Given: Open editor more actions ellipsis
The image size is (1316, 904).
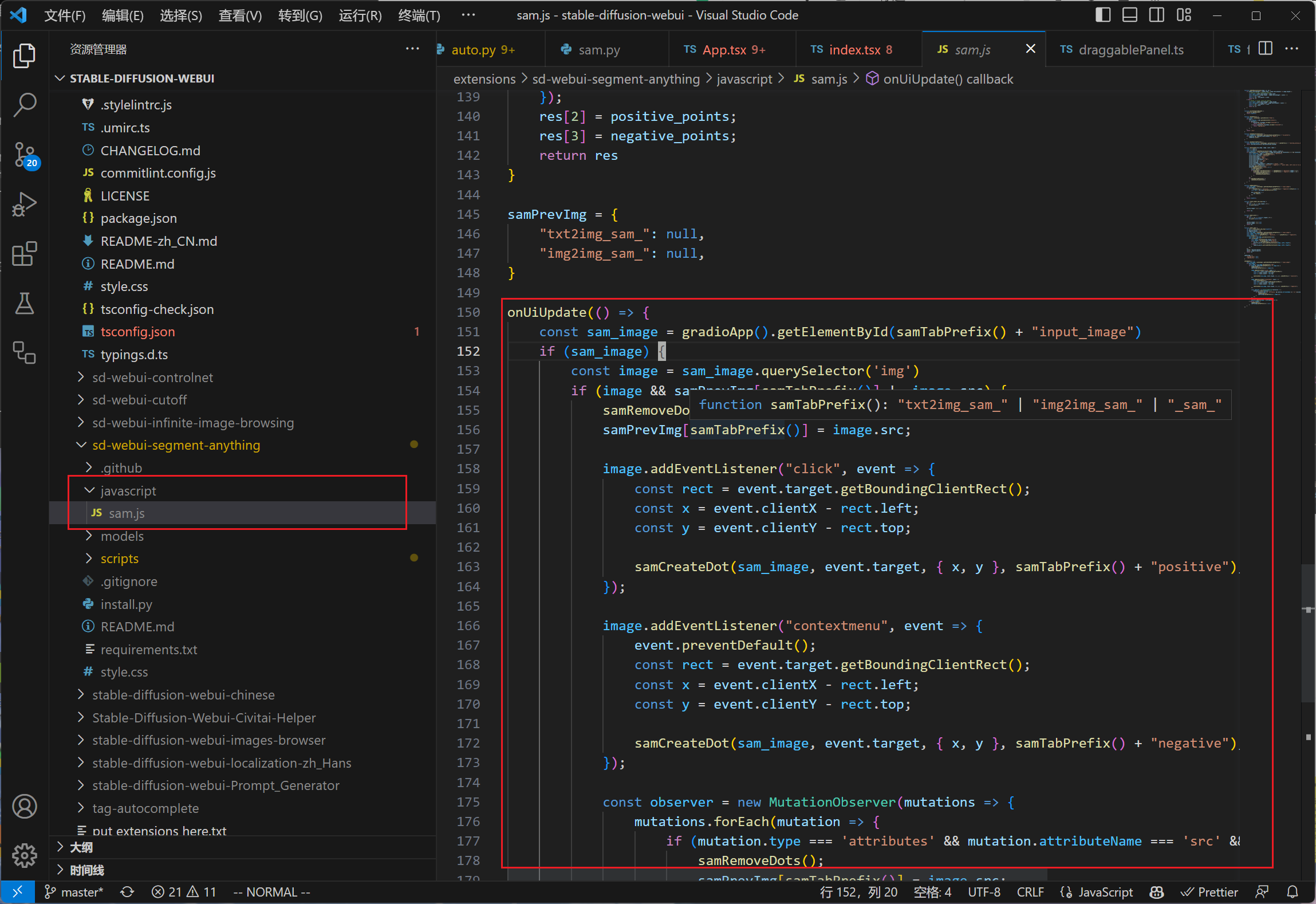Looking at the screenshot, I should pyautogui.click(x=1291, y=49).
